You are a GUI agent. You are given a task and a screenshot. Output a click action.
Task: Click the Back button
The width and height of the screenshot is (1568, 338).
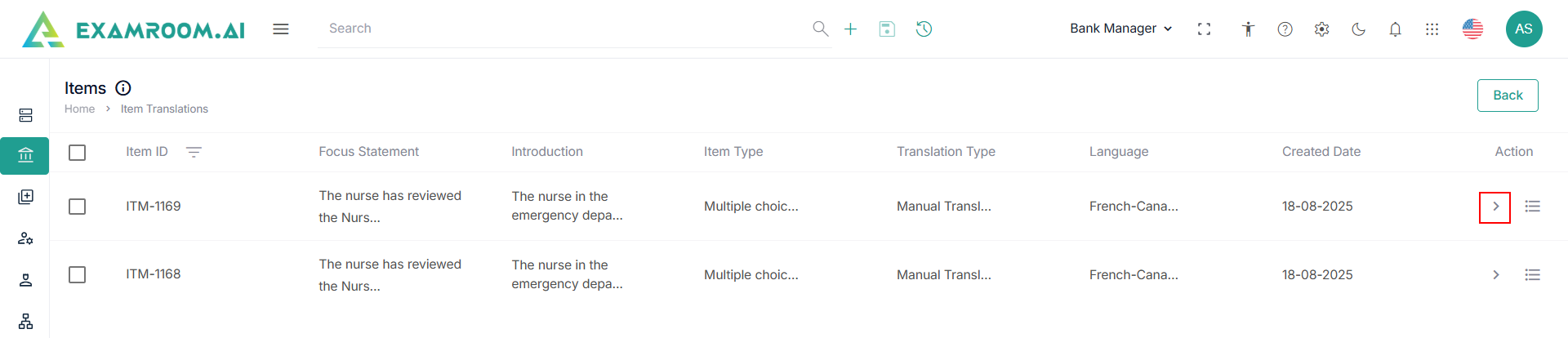pyautogui.click(x=1507, y=96)
